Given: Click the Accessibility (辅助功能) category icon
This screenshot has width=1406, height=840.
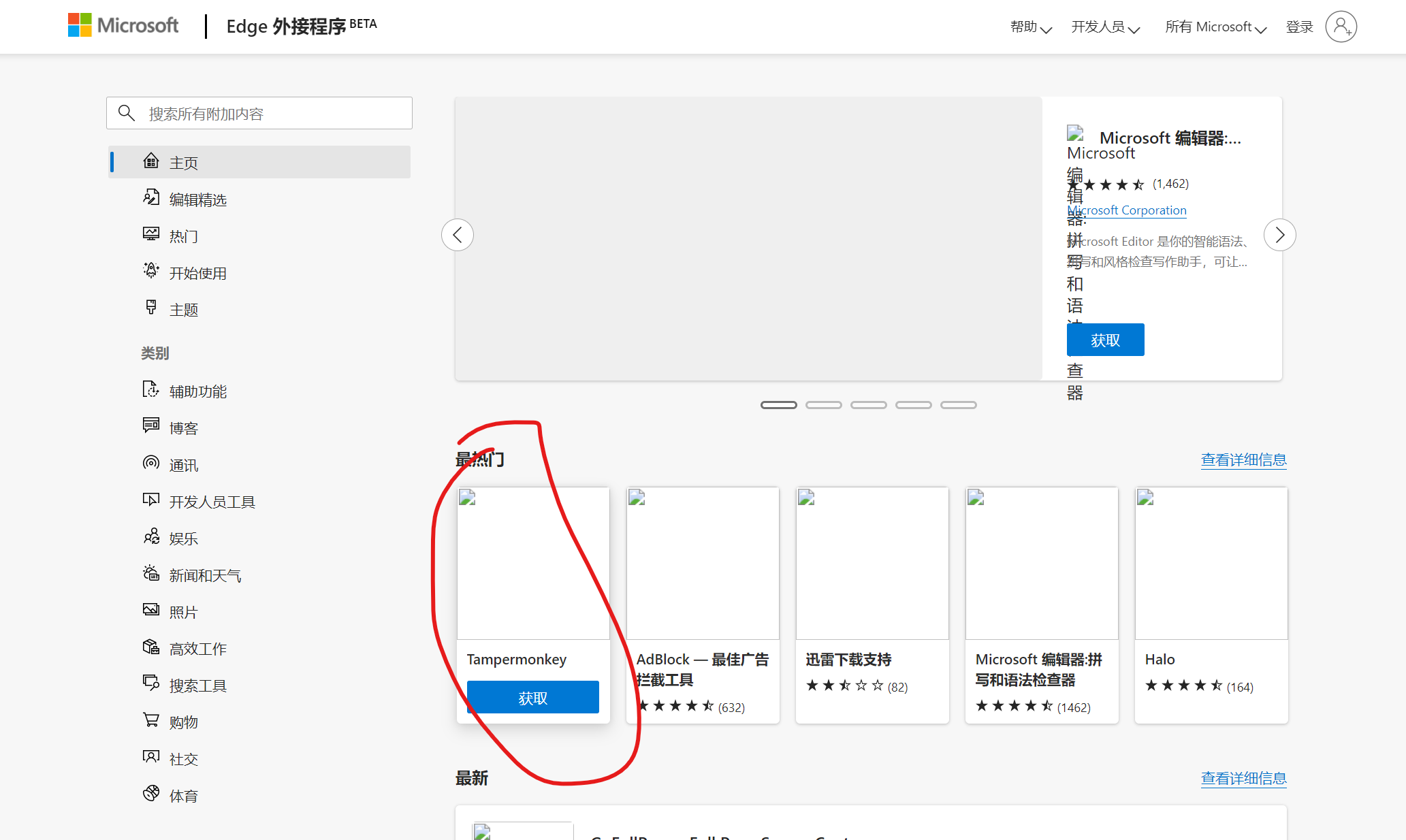Looking at the screenshot, I should click(151, 390).
